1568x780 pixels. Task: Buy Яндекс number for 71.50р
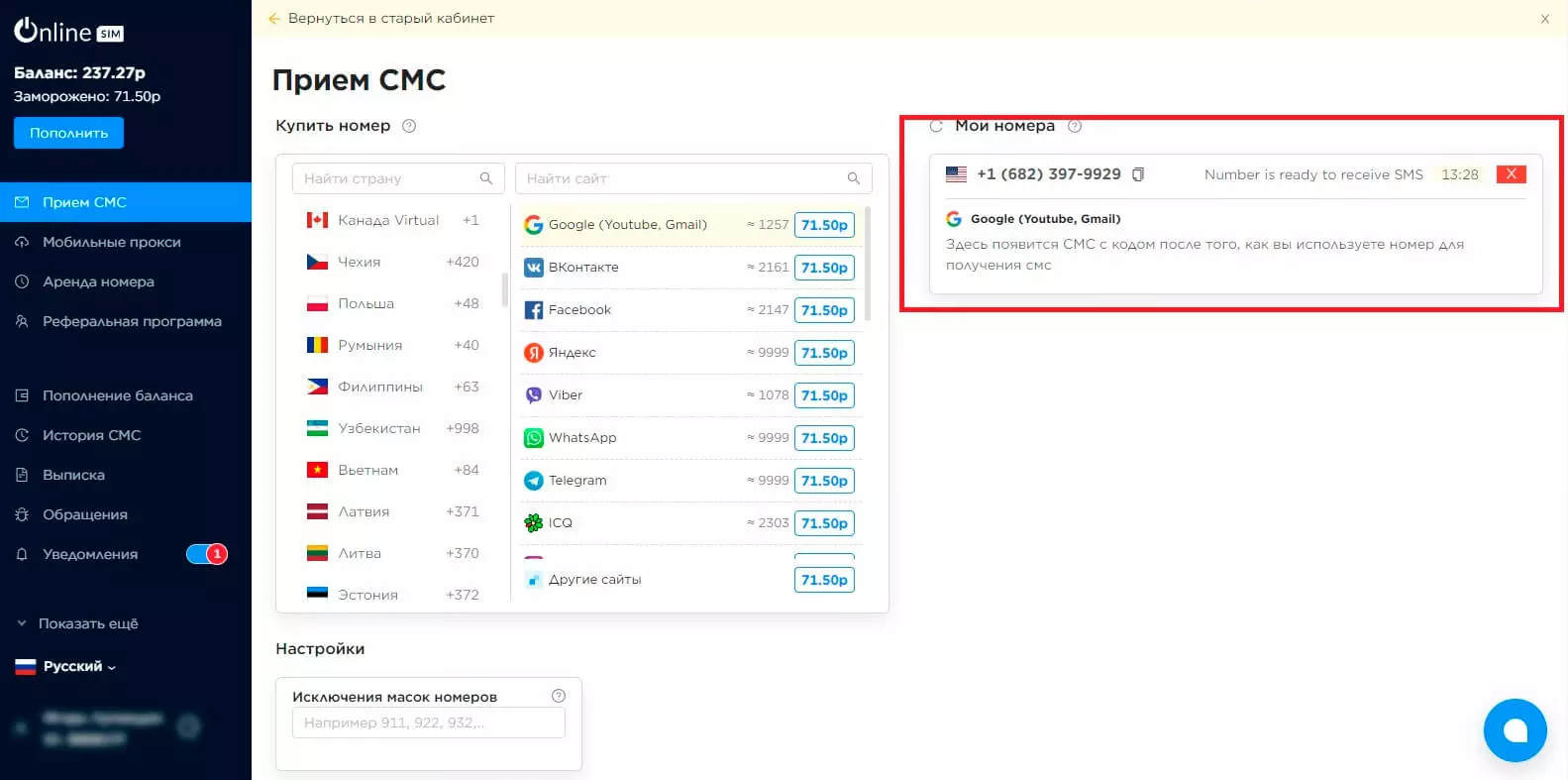pyautogui.click(x=824, y=353)
